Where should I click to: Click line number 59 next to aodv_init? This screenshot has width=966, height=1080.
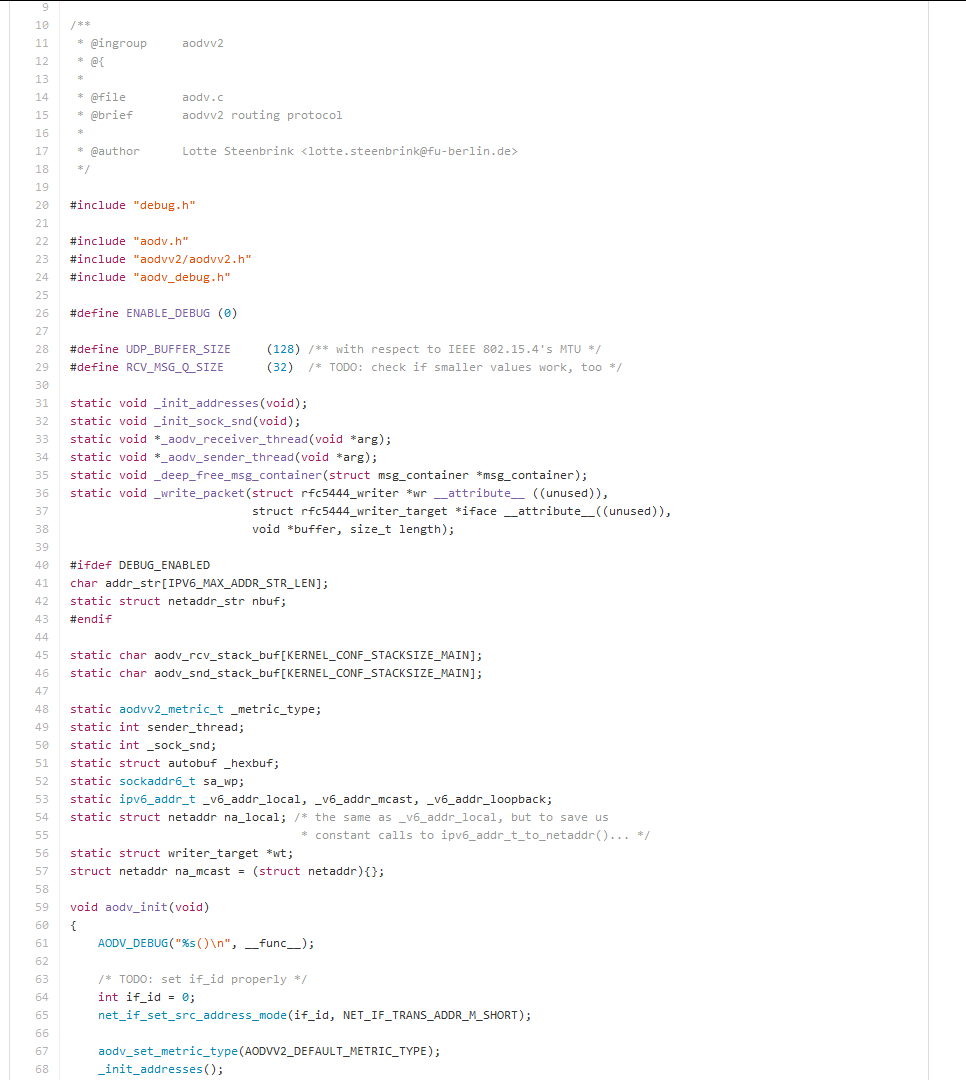[42, 907]
